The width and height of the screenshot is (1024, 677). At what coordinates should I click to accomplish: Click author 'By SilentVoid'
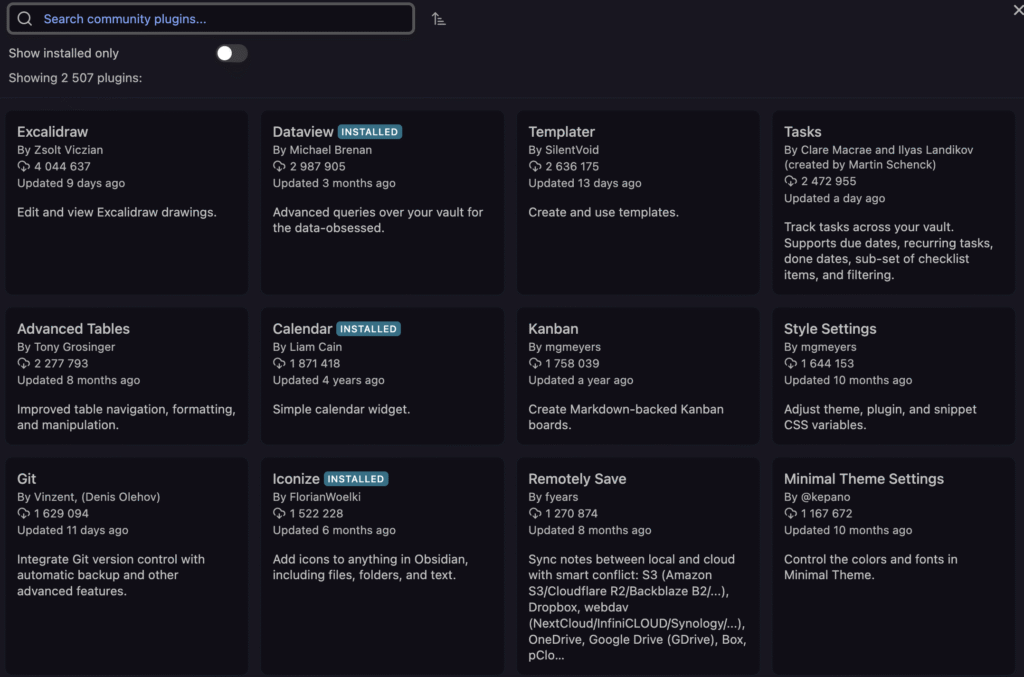pyautogui.click(x=564, y=150)
